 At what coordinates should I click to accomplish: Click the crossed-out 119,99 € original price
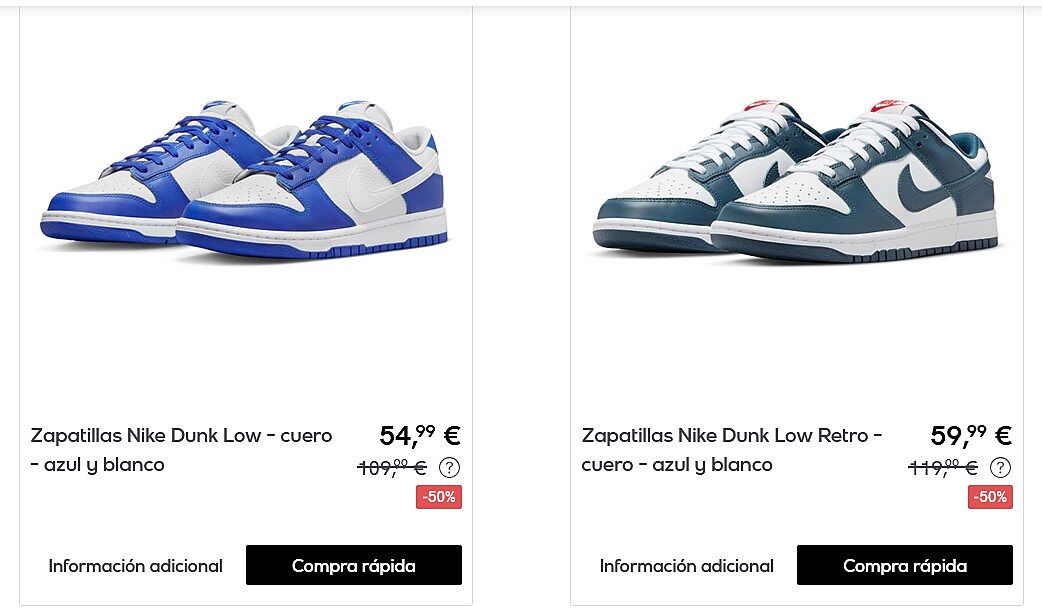(x=943, y=467)
